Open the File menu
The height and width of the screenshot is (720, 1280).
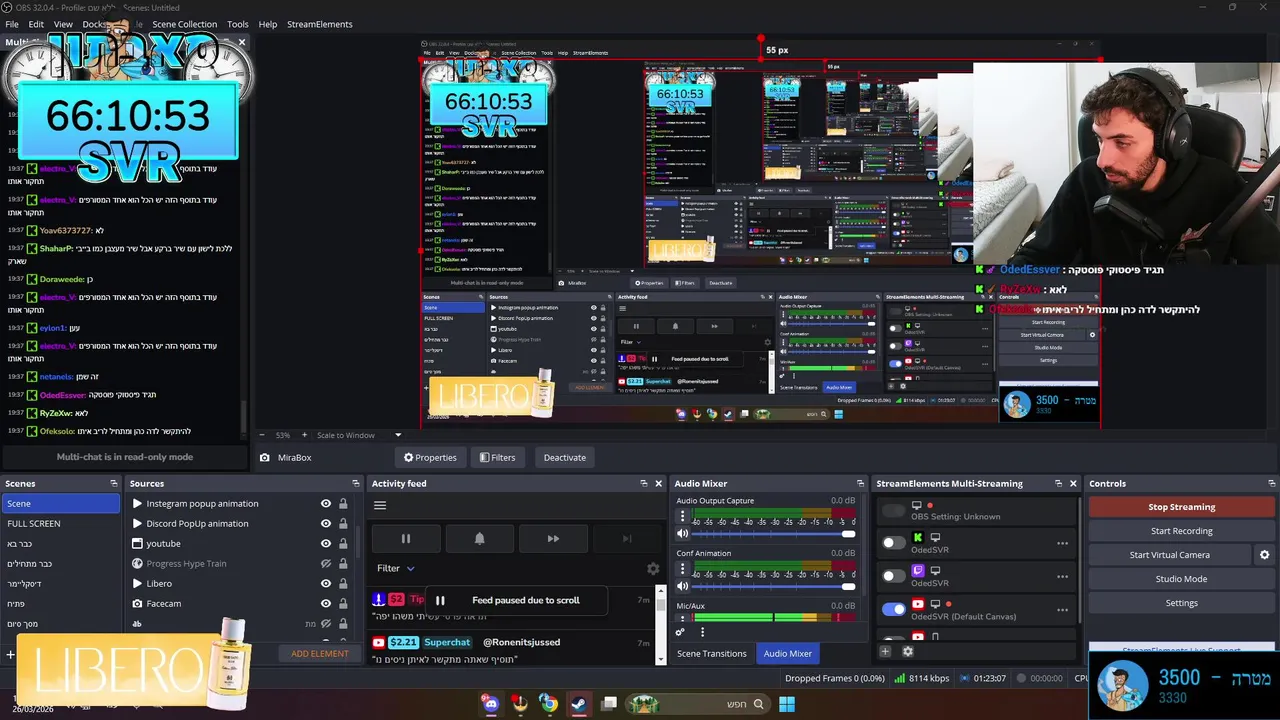pos(12,24)
